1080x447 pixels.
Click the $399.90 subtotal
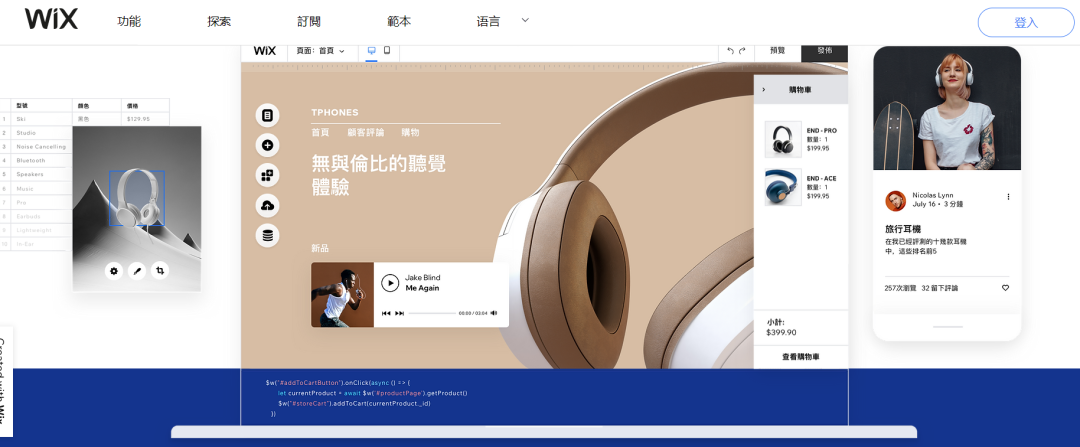781,333
